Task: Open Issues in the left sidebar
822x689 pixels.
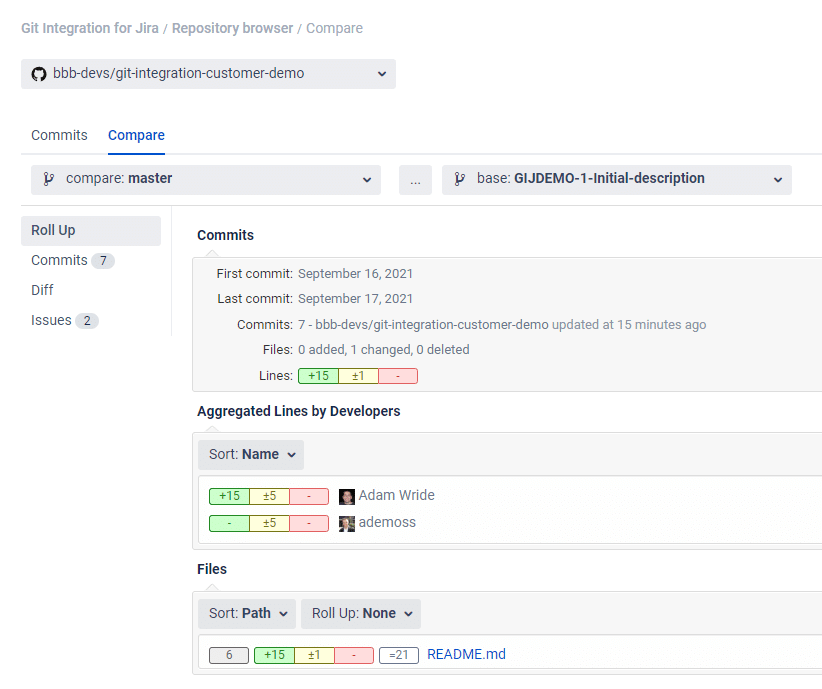Action: [52, 320]
